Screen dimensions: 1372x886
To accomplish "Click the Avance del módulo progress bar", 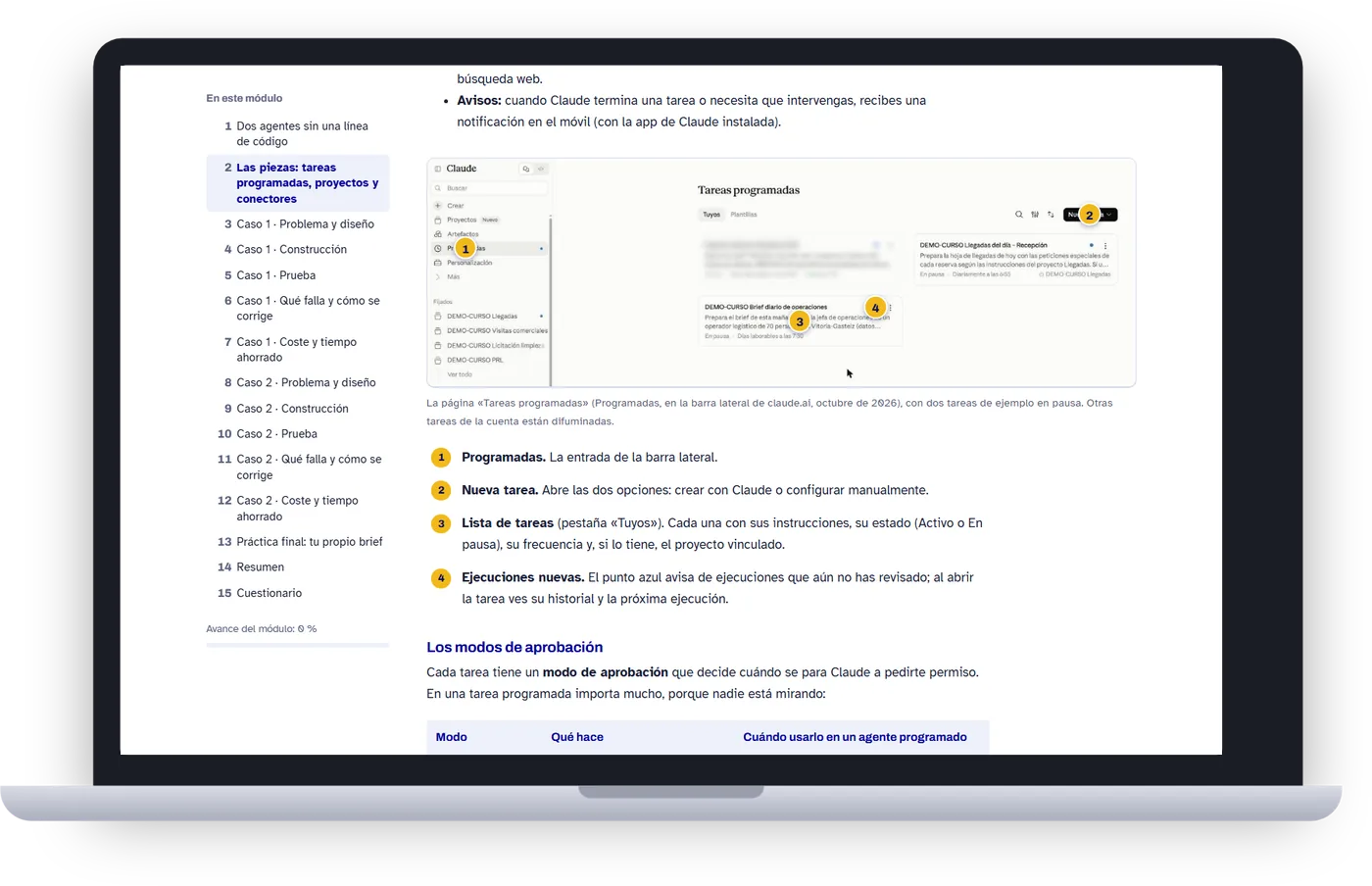I will [298, 645].
